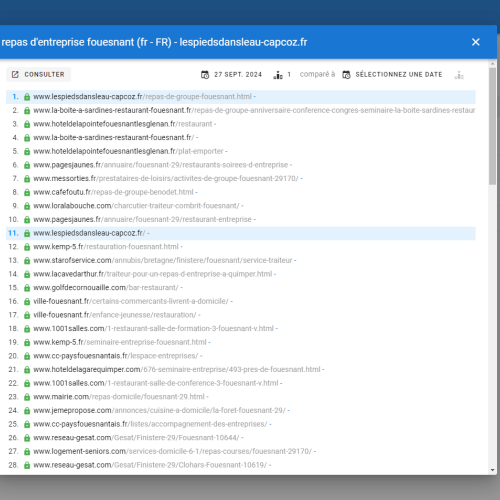Open result 1 lespiedsdansleau-capcoz.fr repas-de-groupe link

[142, 97]
